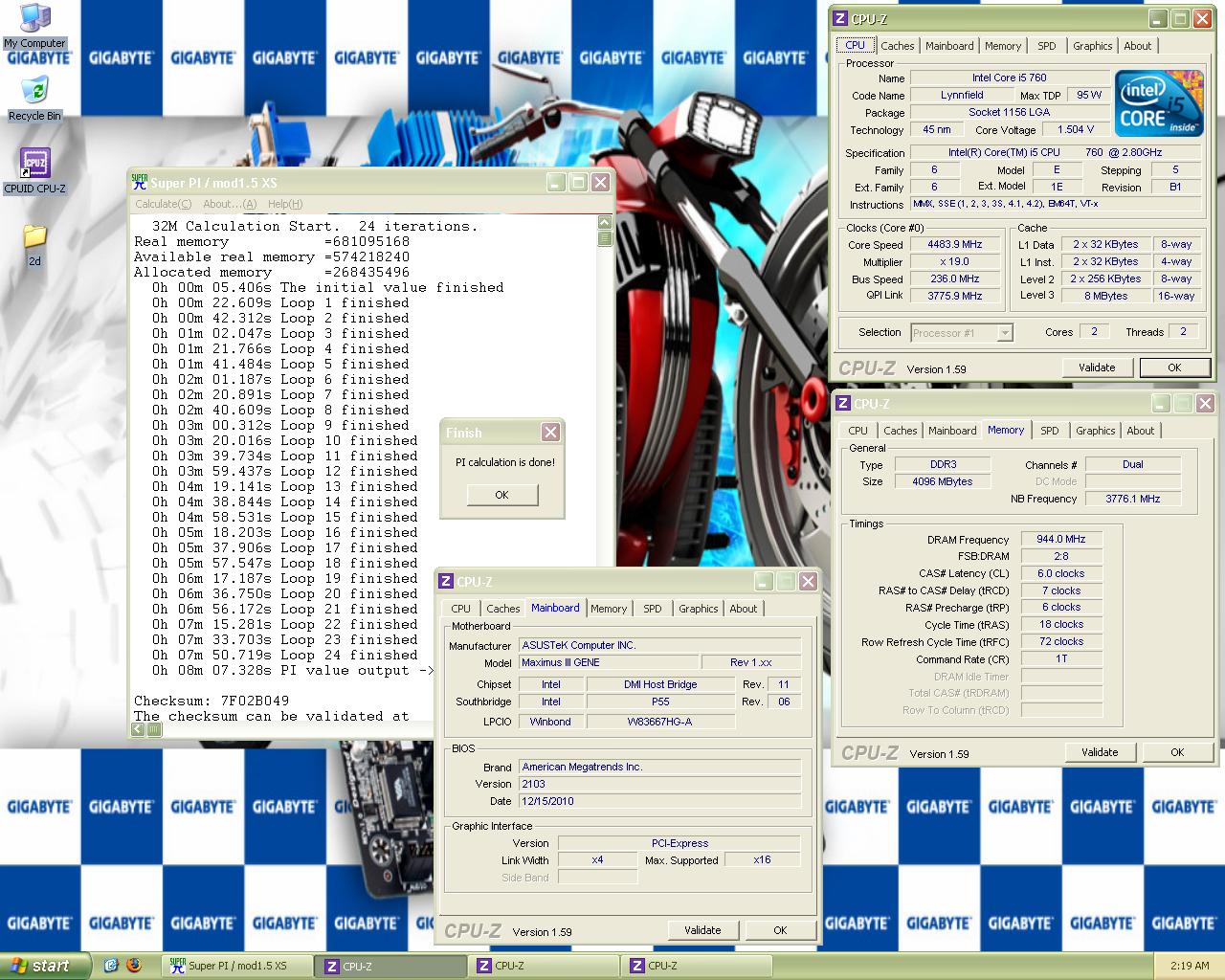This screenshot has width=1225, height=980.
Task: Click the Loop 24 finished line
Action: [284, 655]
